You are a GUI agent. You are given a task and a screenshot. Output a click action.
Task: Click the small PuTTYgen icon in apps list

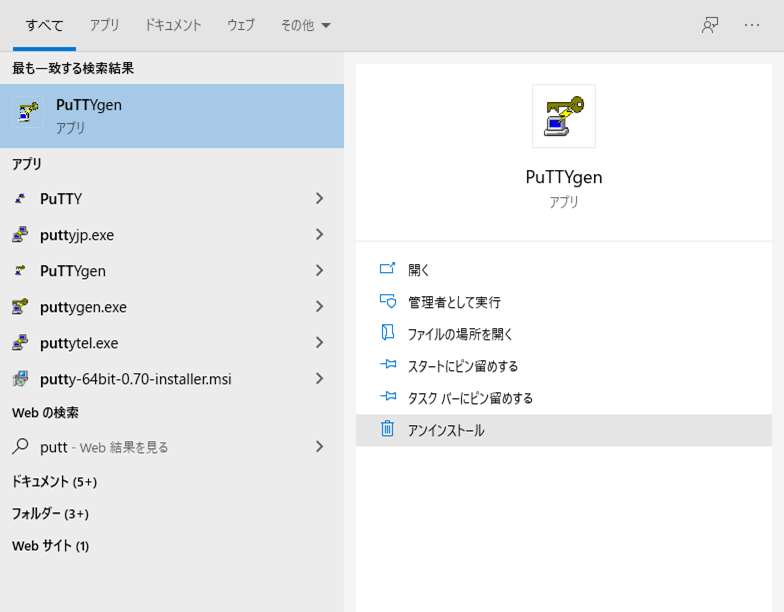[20, 270]
